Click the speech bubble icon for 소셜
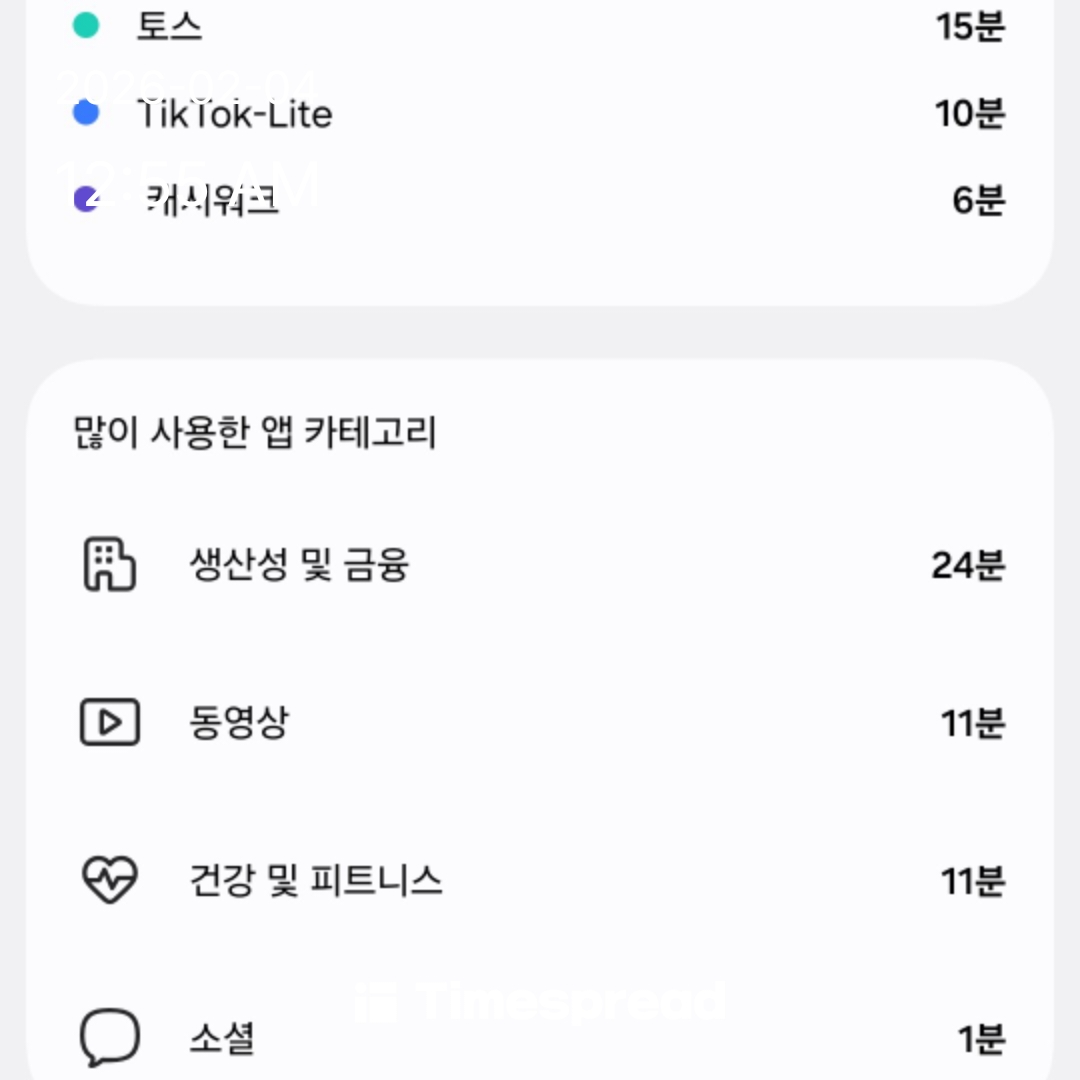The image size is (1080, 1080). coord(109,1037)
